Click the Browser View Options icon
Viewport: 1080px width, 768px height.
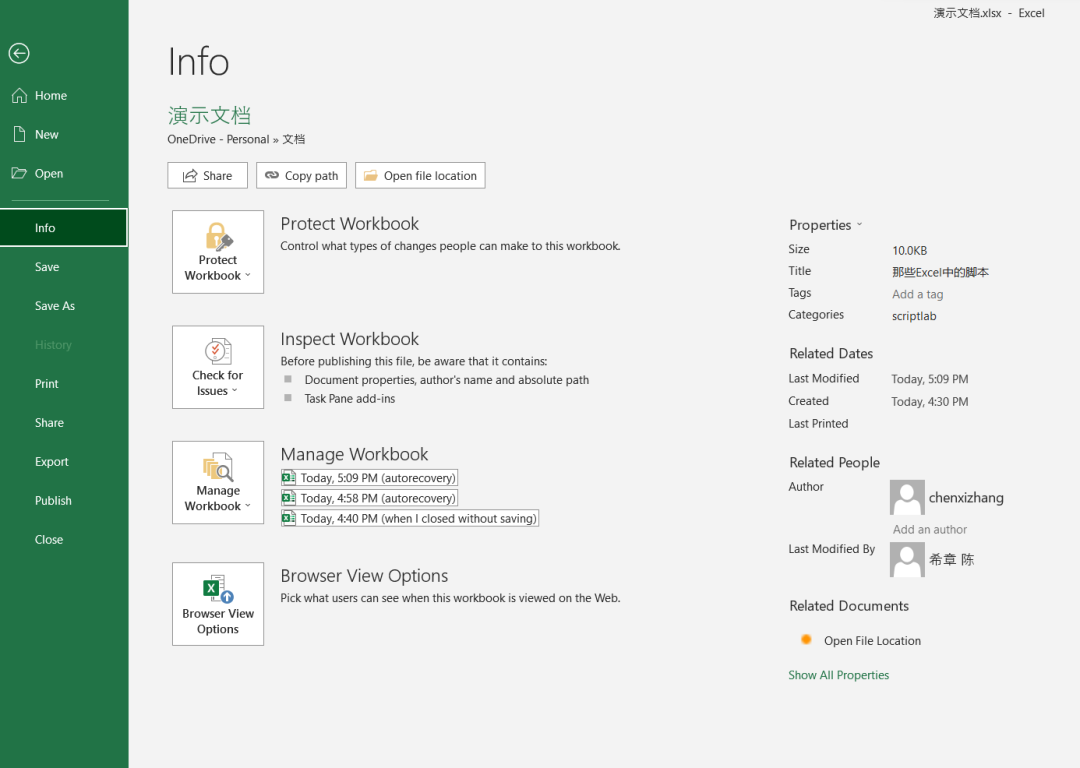coord(218,589)
